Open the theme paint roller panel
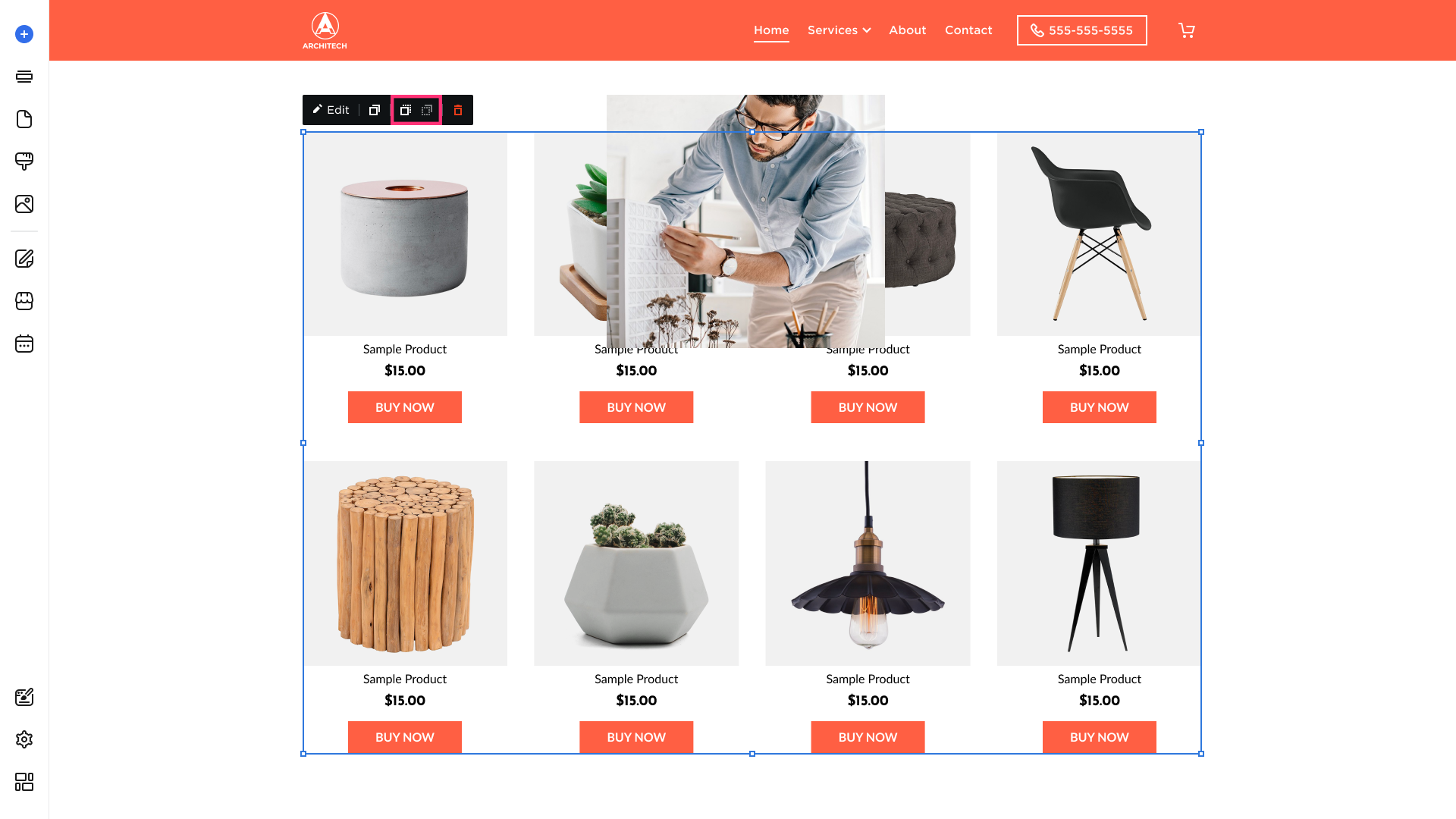 click(x=24, y=162)
